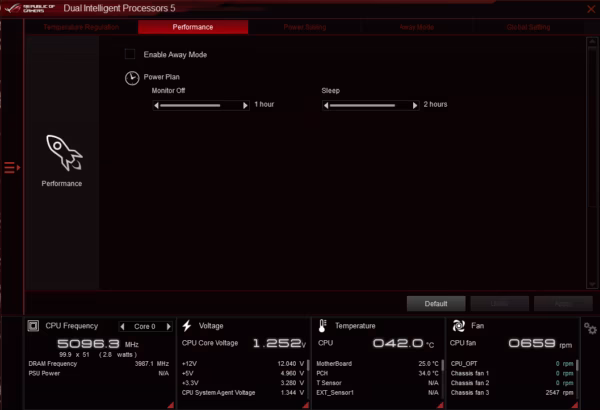Click the Apply button
The height and width of the screenshot is (410, 600).
[x=563, y=304]
